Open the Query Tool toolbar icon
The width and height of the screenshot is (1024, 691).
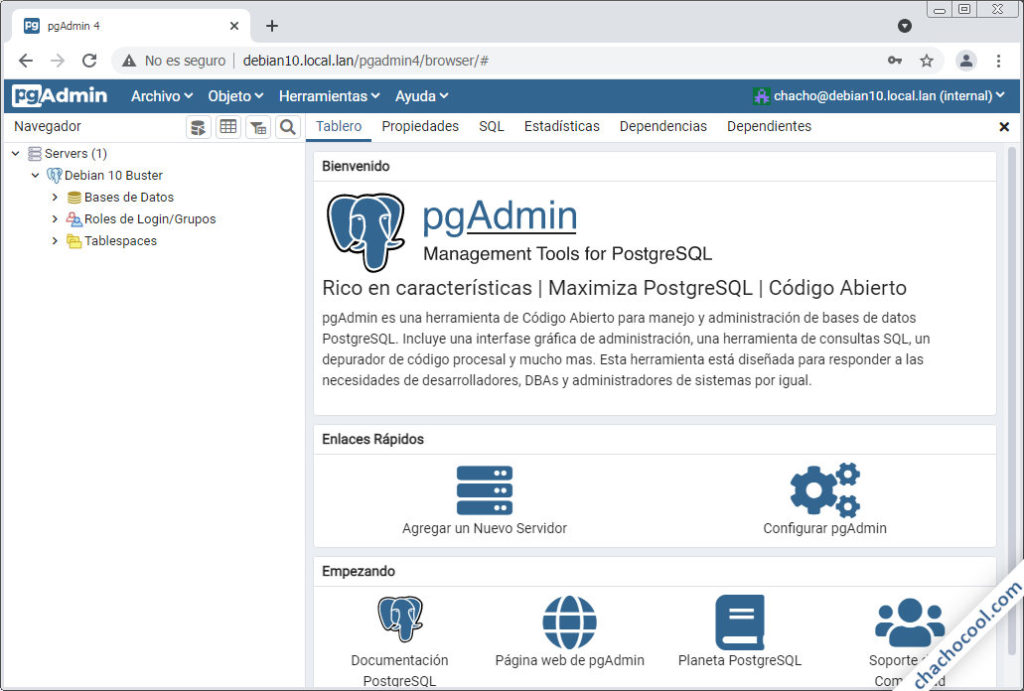(x=198, y=127)
